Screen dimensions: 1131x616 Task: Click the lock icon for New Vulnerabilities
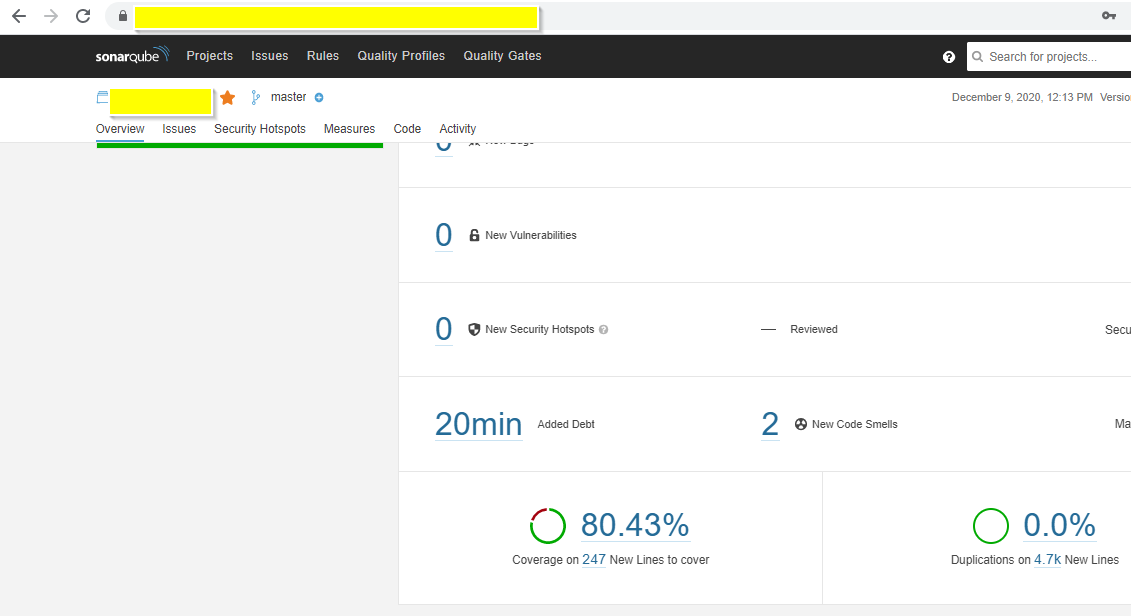(x=473, y=234)
